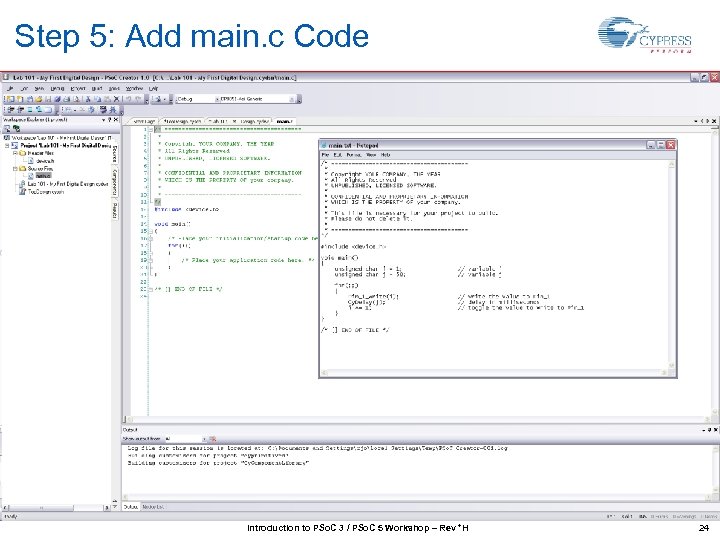The height and width of the screenshot is (540, 720).
Task: Click the clear output icon
Action: click(213, 439)
